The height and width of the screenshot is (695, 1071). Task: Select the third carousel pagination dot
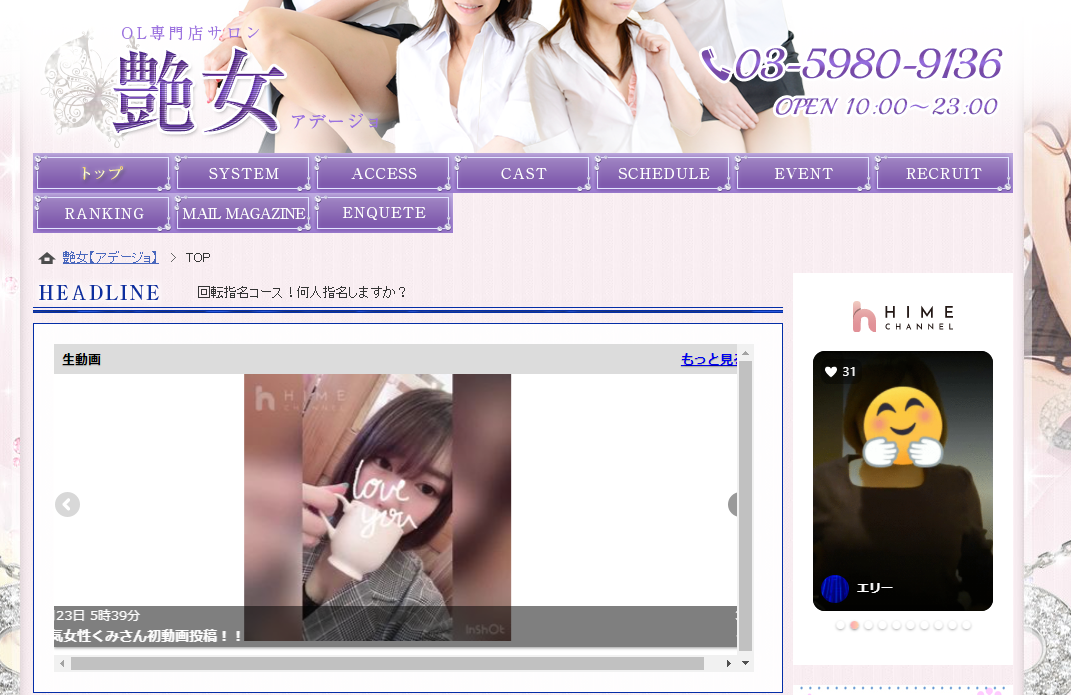pyautogui.click(x=868, y=625)
